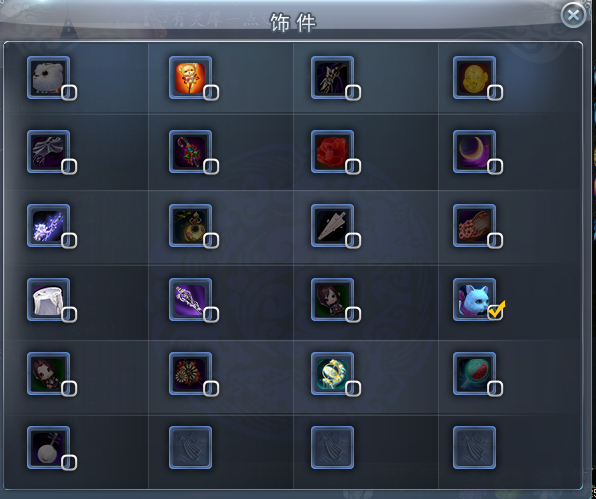Select the gold teal ring ornament icon
The image size is (596, 499).
point(333,373)
